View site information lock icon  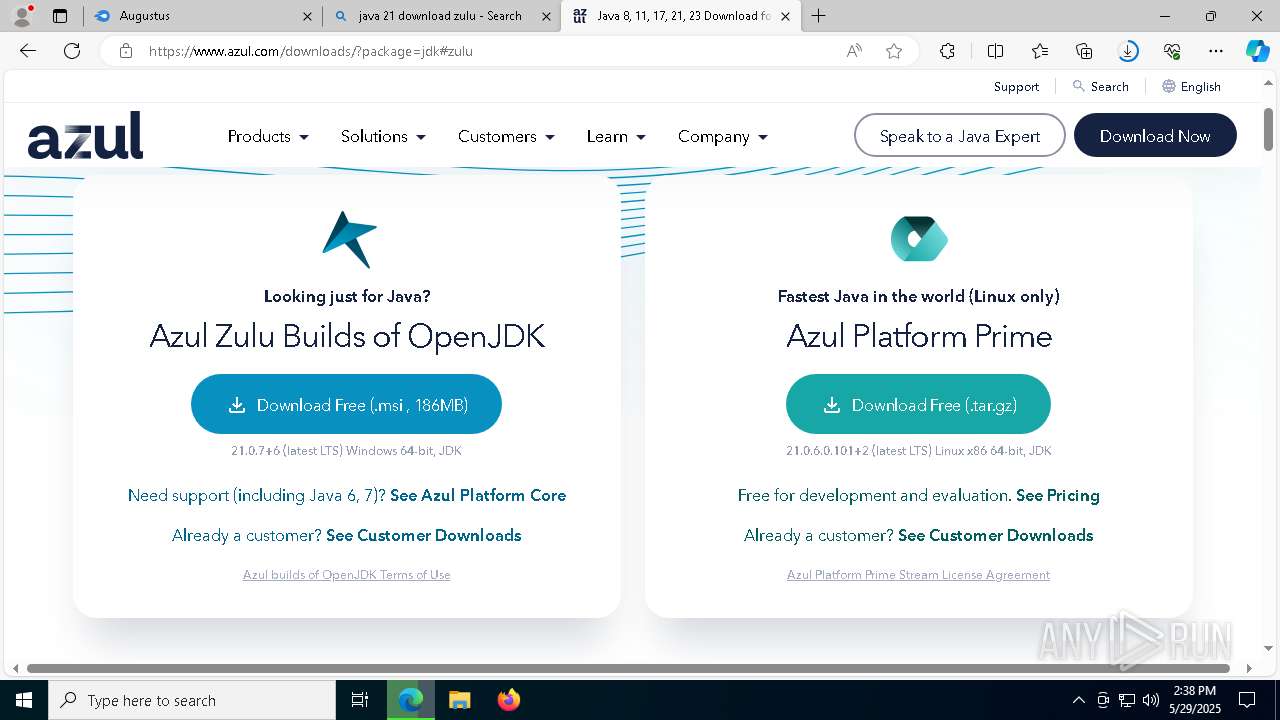tap(126, 51)
